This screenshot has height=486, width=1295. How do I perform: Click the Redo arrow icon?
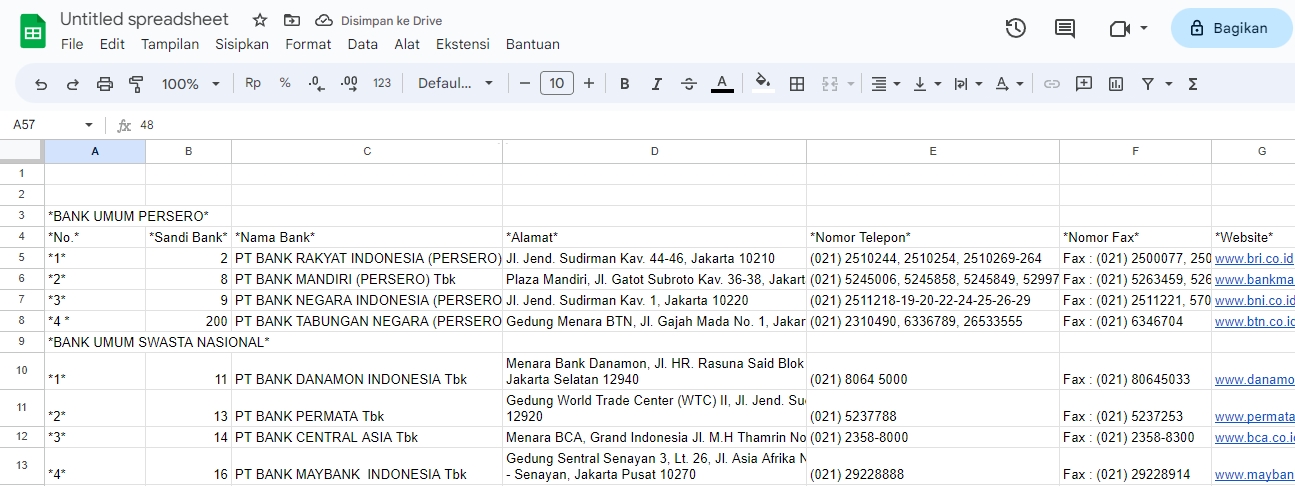pos(73,84)
